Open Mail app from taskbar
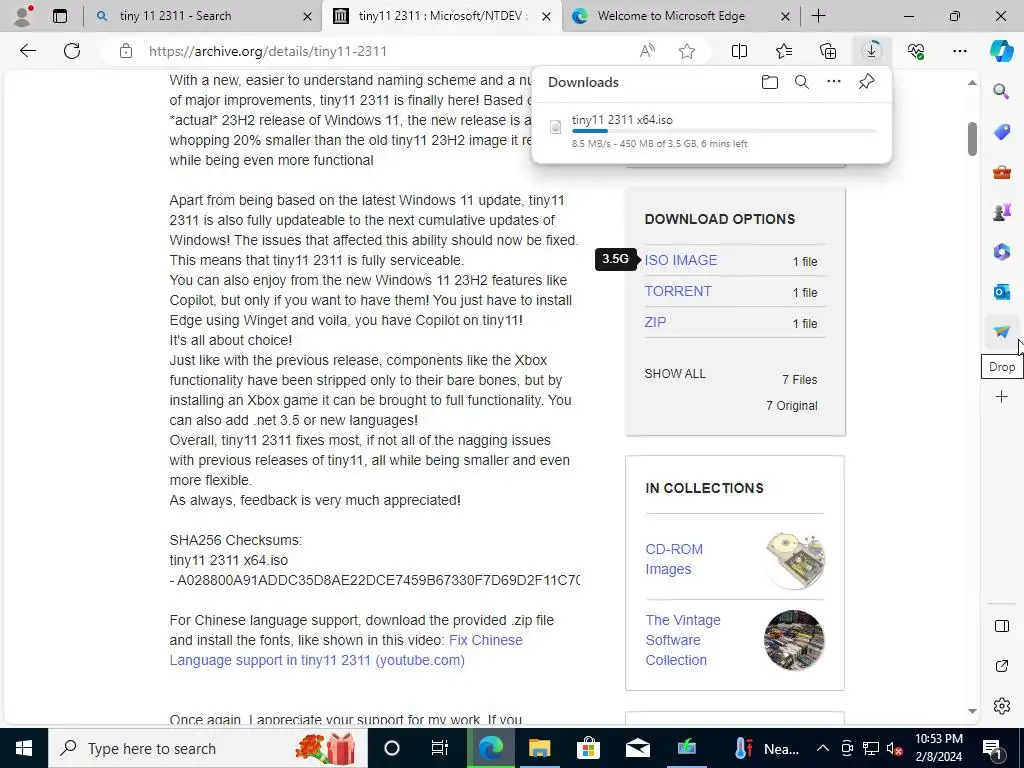The height and width of the screenshot is (768, 1024). click(x=637, y=748)
